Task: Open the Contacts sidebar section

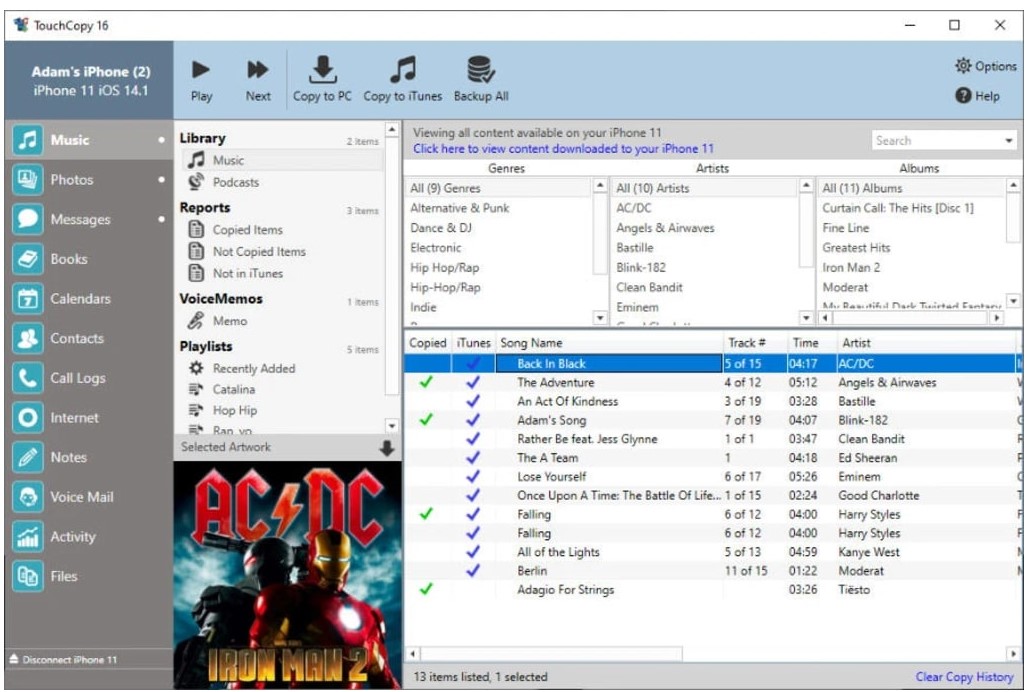Action: (89, 338)
